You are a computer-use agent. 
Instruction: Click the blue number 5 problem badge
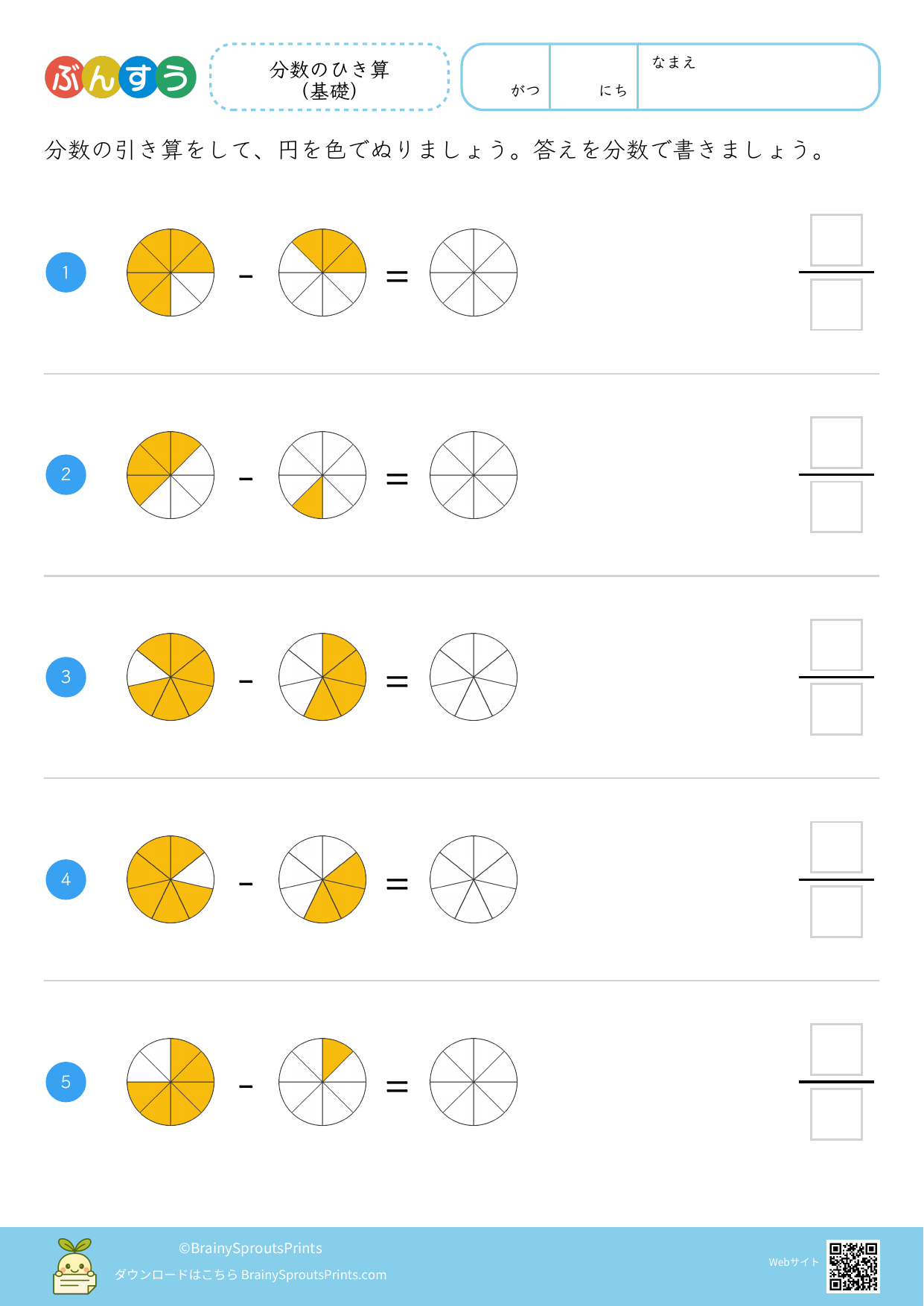pos(66,1082)
